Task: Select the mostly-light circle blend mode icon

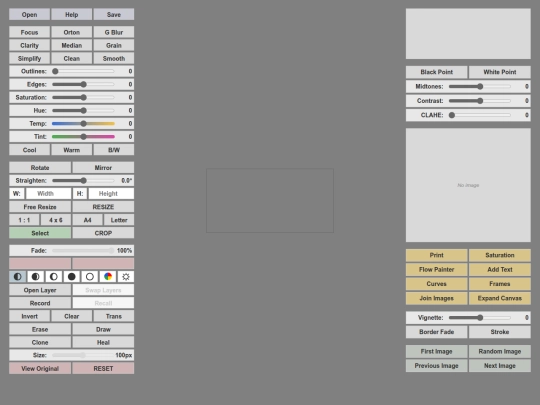Action: 53,277
